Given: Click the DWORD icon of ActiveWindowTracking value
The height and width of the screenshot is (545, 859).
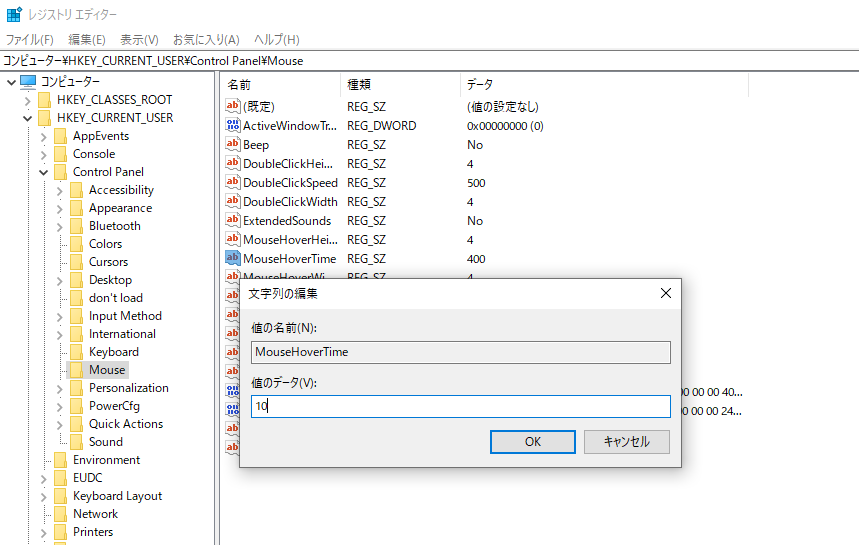Looking at the screenshot, I should coord(232,125).
